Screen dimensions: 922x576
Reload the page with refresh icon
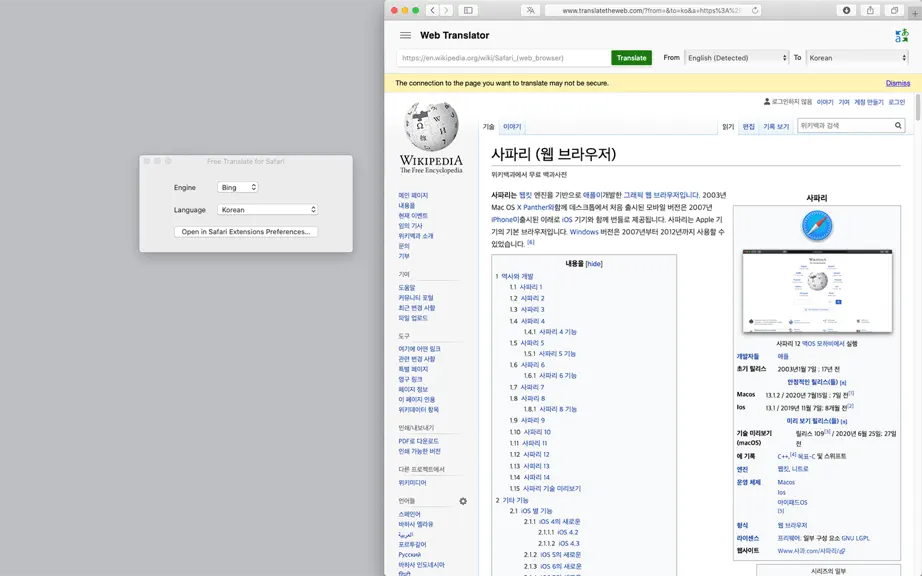754,10
